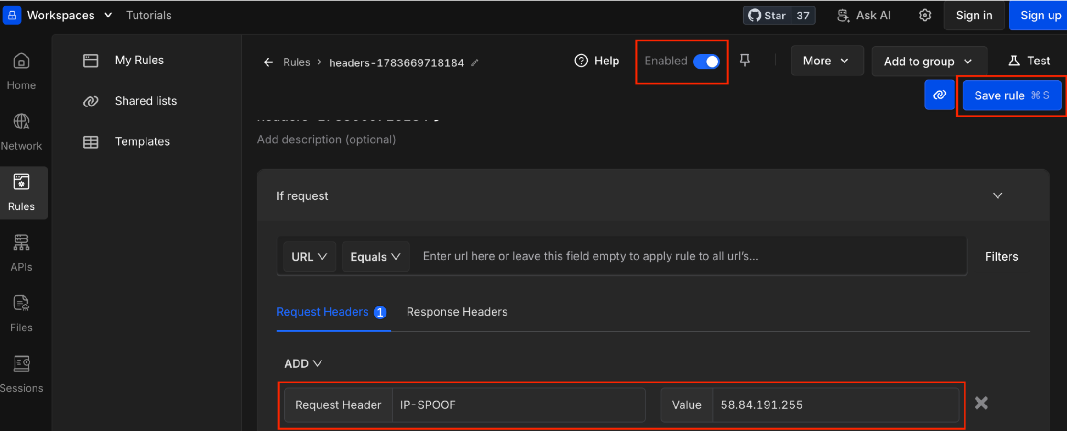Select Shared lists in the side panel

(146, 101)
